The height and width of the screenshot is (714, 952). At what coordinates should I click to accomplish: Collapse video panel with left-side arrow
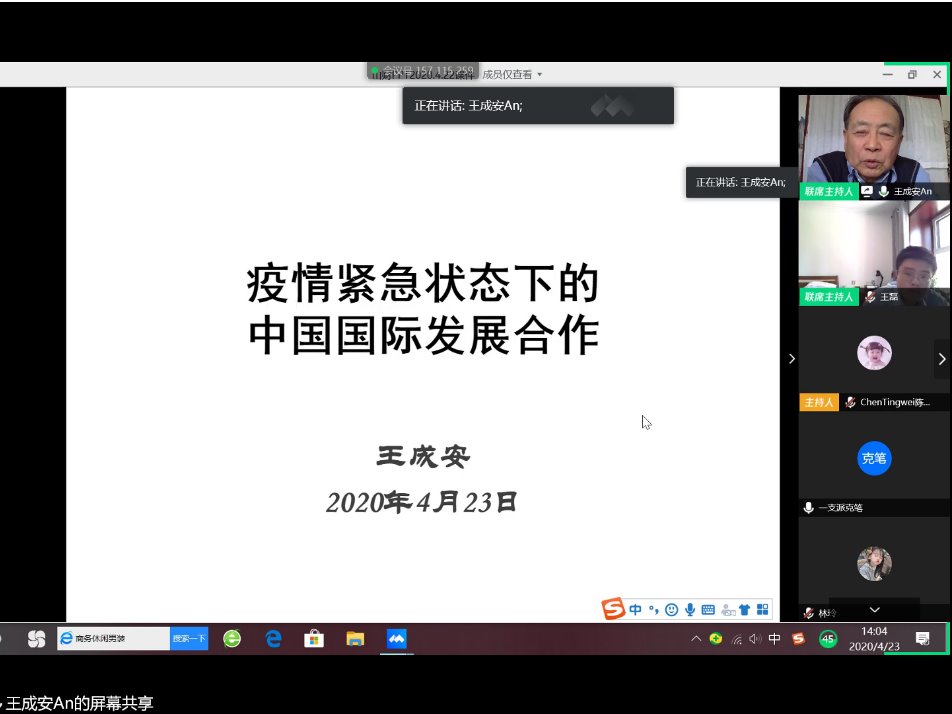(x=792, y=359)
